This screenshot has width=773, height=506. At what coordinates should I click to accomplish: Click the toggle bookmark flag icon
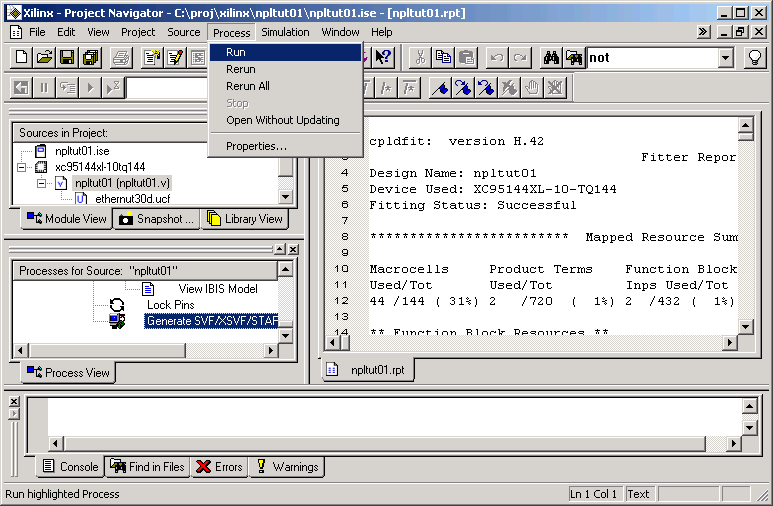pyautogui.click(x=440, y=88)
